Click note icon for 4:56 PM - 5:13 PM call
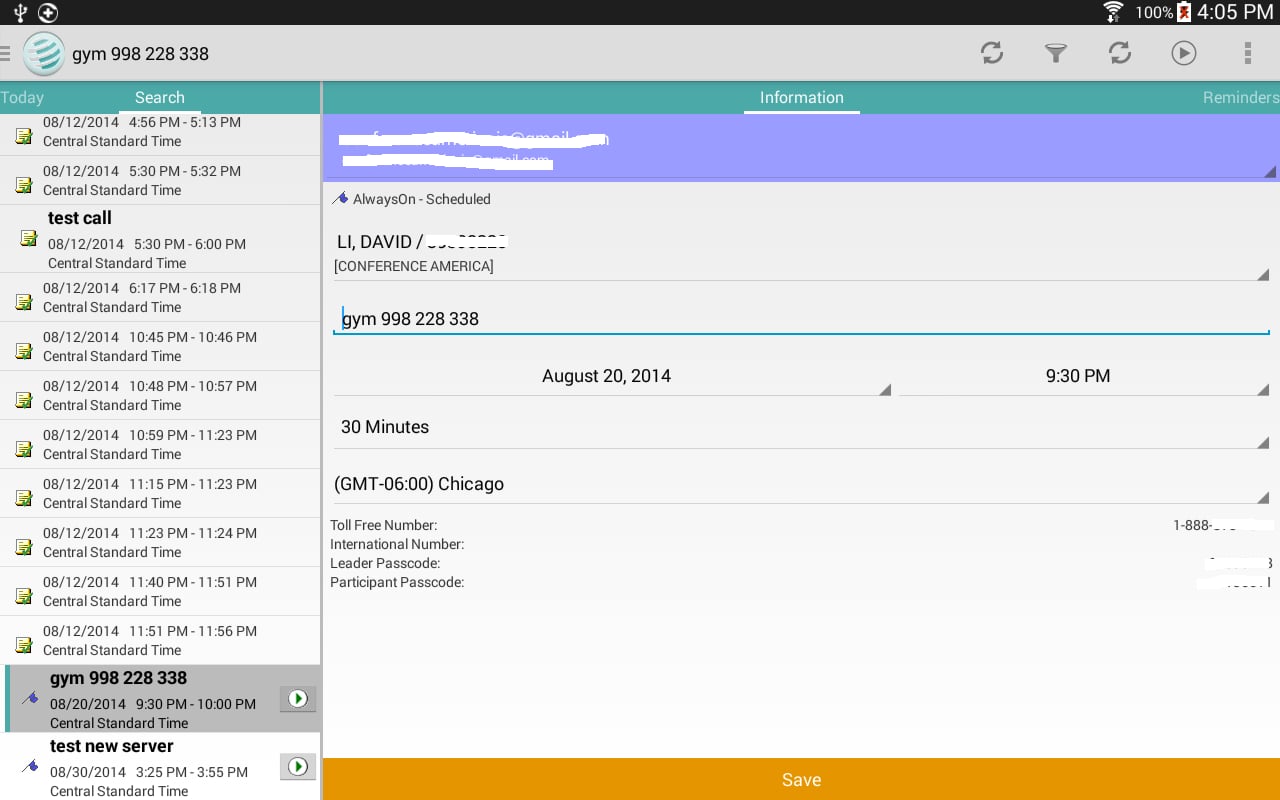The width and height of the screenshot is (1280, 800). (x=24, y=136)
